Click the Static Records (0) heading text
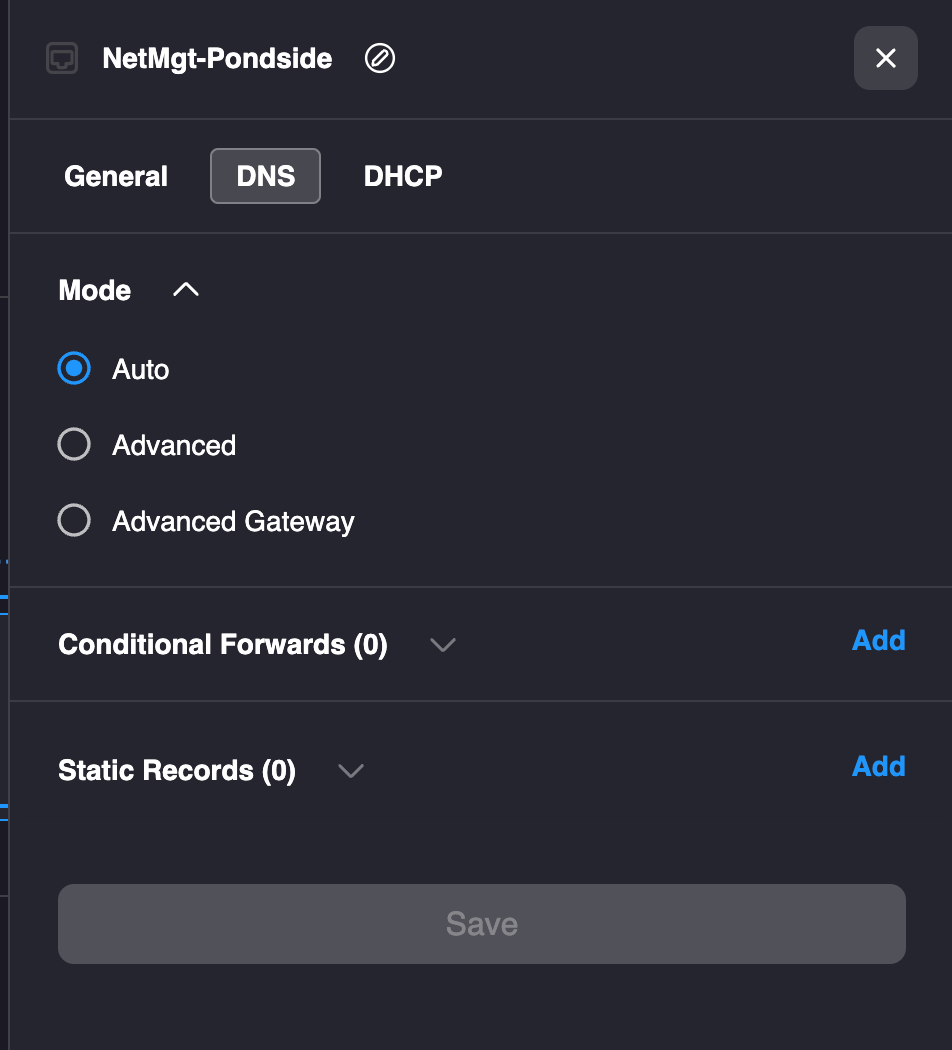Image resolution: width=952 pixels, height=1050 pixels. tap(177, 771)
